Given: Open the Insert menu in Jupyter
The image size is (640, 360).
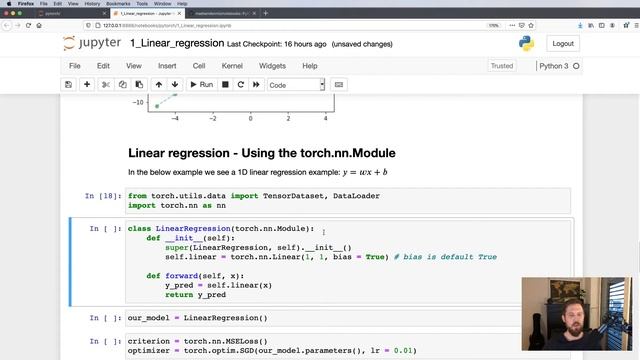Looking at the screenshot, I should pyautogui.click(x=167, y=66).
